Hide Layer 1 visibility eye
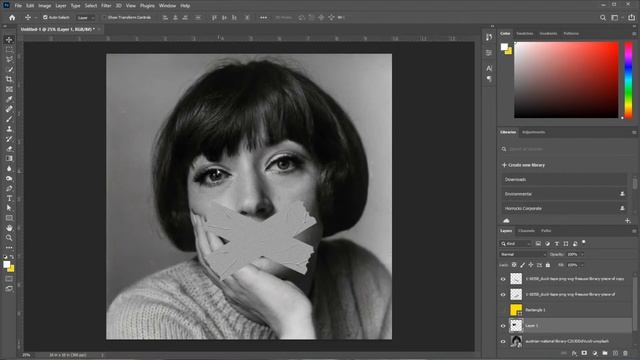The height and width of the screenshot is (360, 640). pyautogui.click(x=503, y=326)
